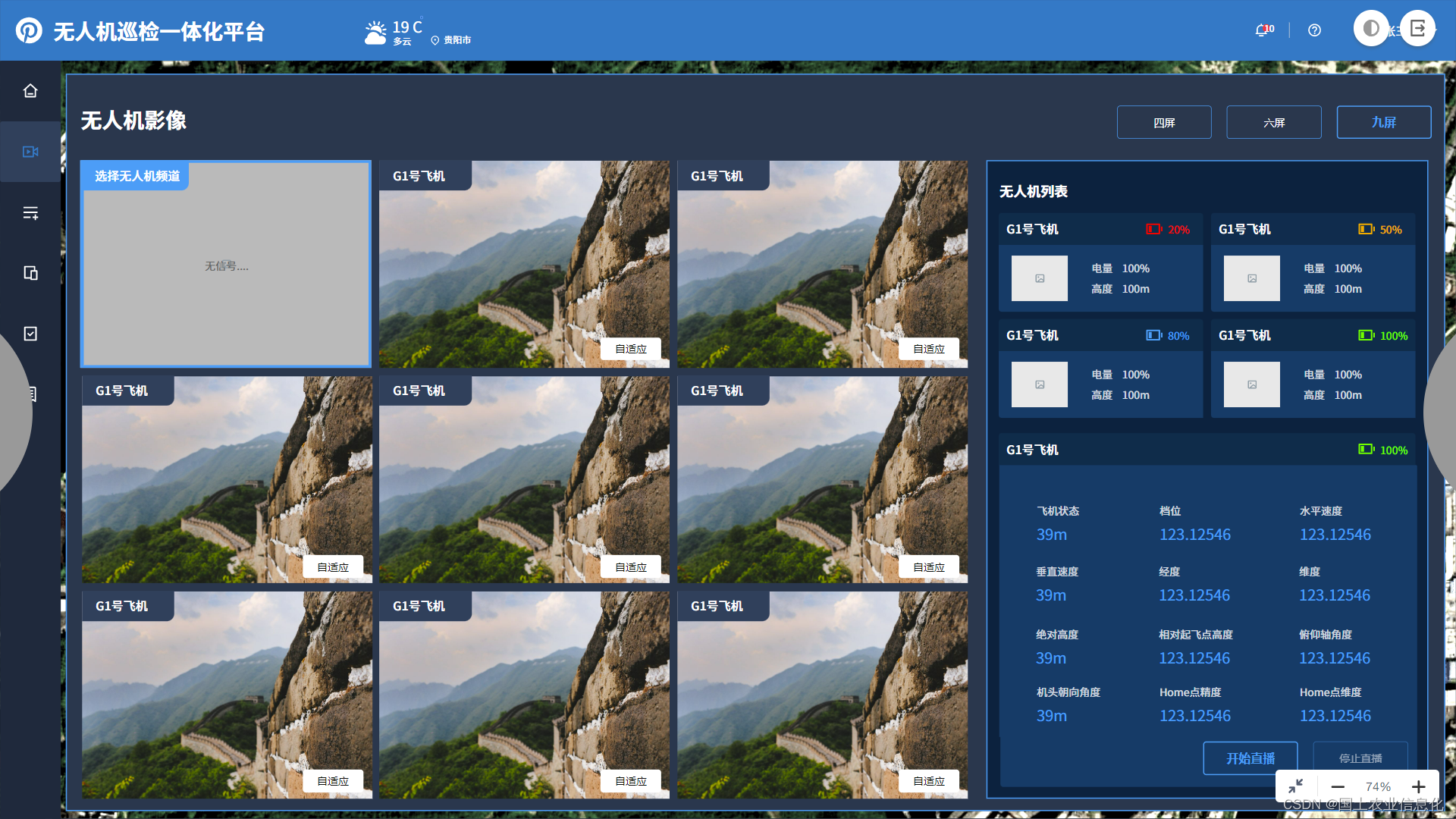Select the 九屏 nine-screen layout
Screen dimensions: 1456x819
[1383, 122]
